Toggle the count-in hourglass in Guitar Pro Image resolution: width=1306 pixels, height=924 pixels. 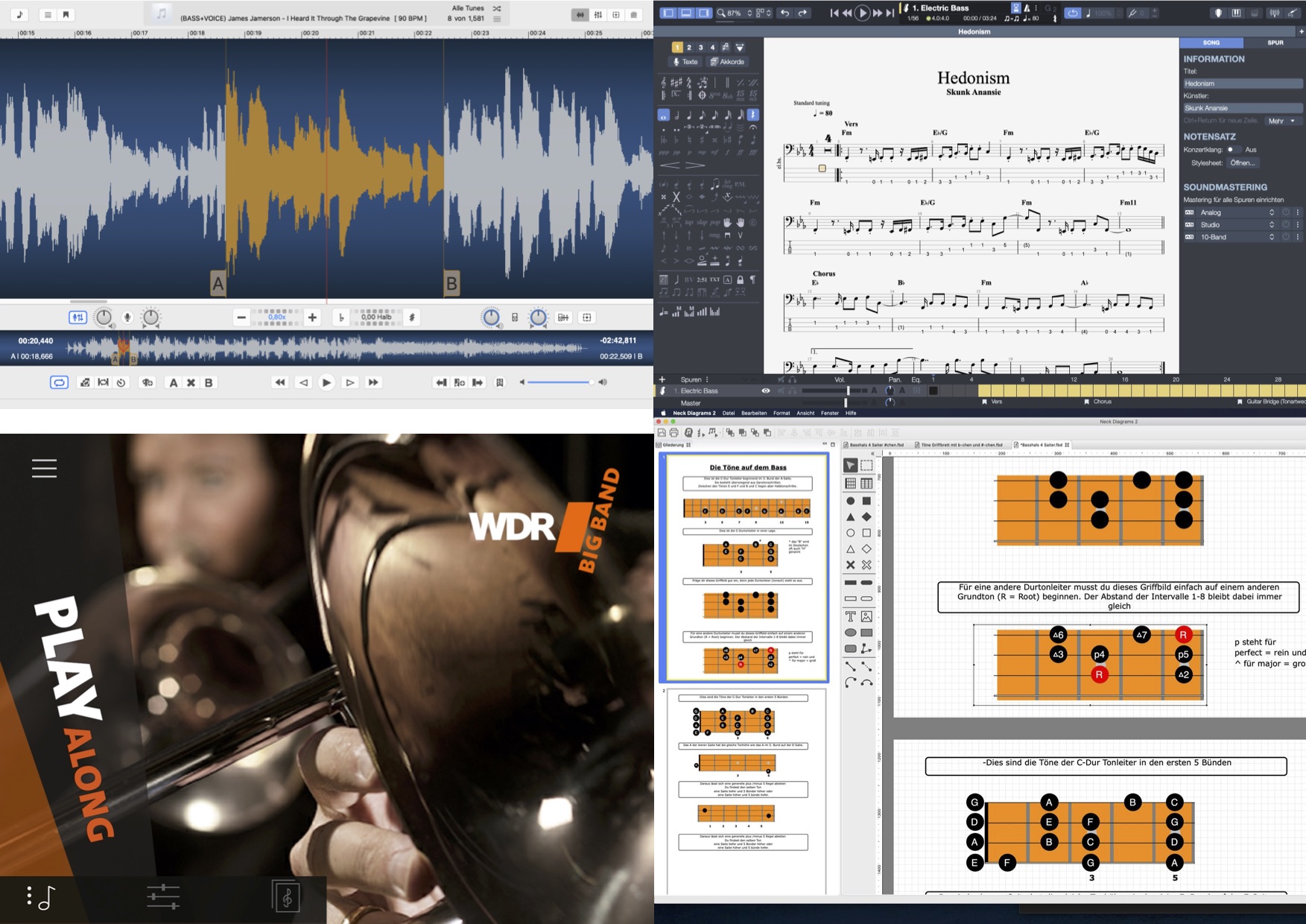(1015, 8)
